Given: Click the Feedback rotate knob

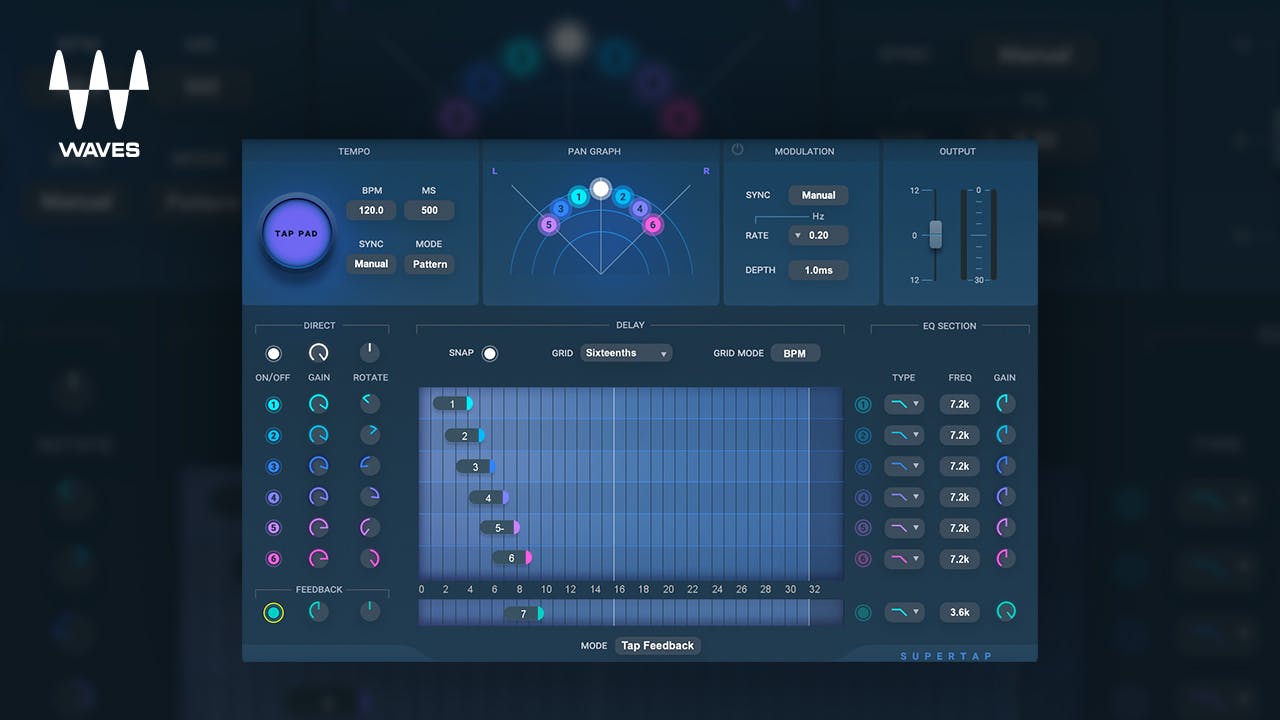Looking at the screenshot, I should (x=369, y=611).
